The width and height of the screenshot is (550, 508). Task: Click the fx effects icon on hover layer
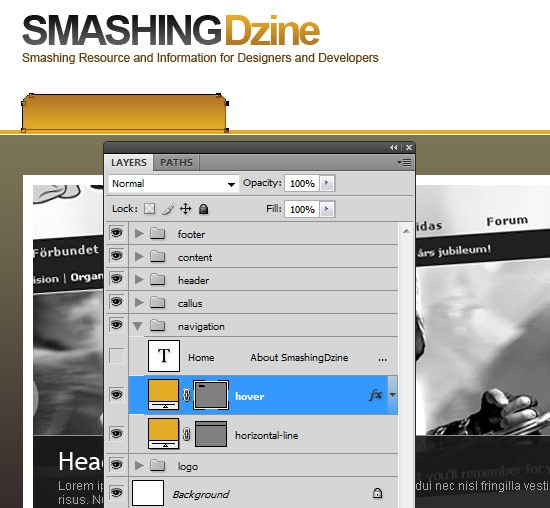tap(375, 395)
